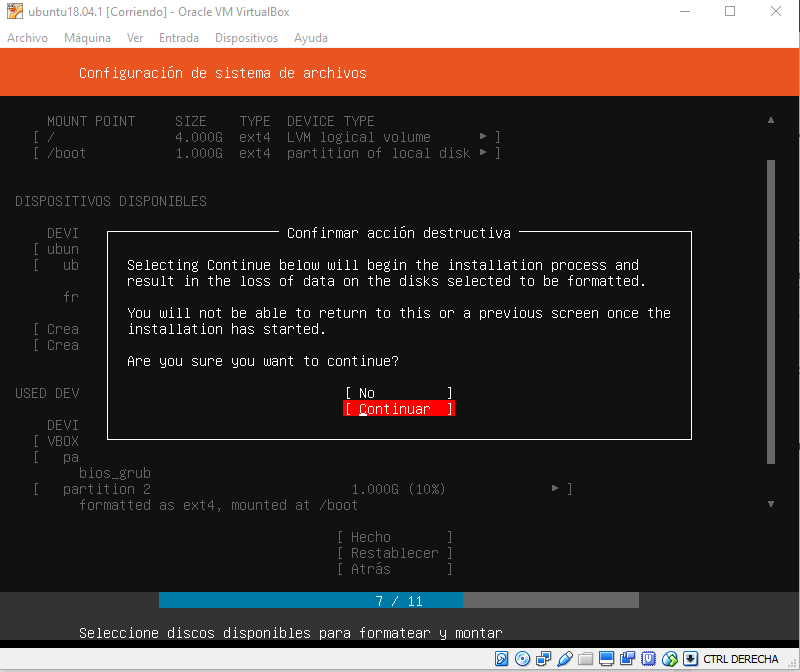The height and width of the screenshot is (672, 800).
Task: Click the display monitor status icon
Action: click(607, 659)
